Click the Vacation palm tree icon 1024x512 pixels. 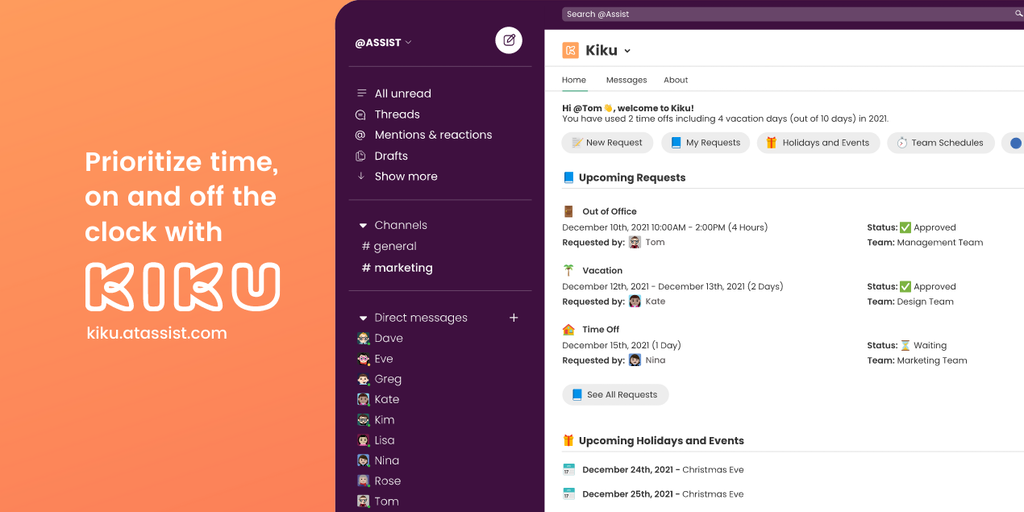point(568,270)
